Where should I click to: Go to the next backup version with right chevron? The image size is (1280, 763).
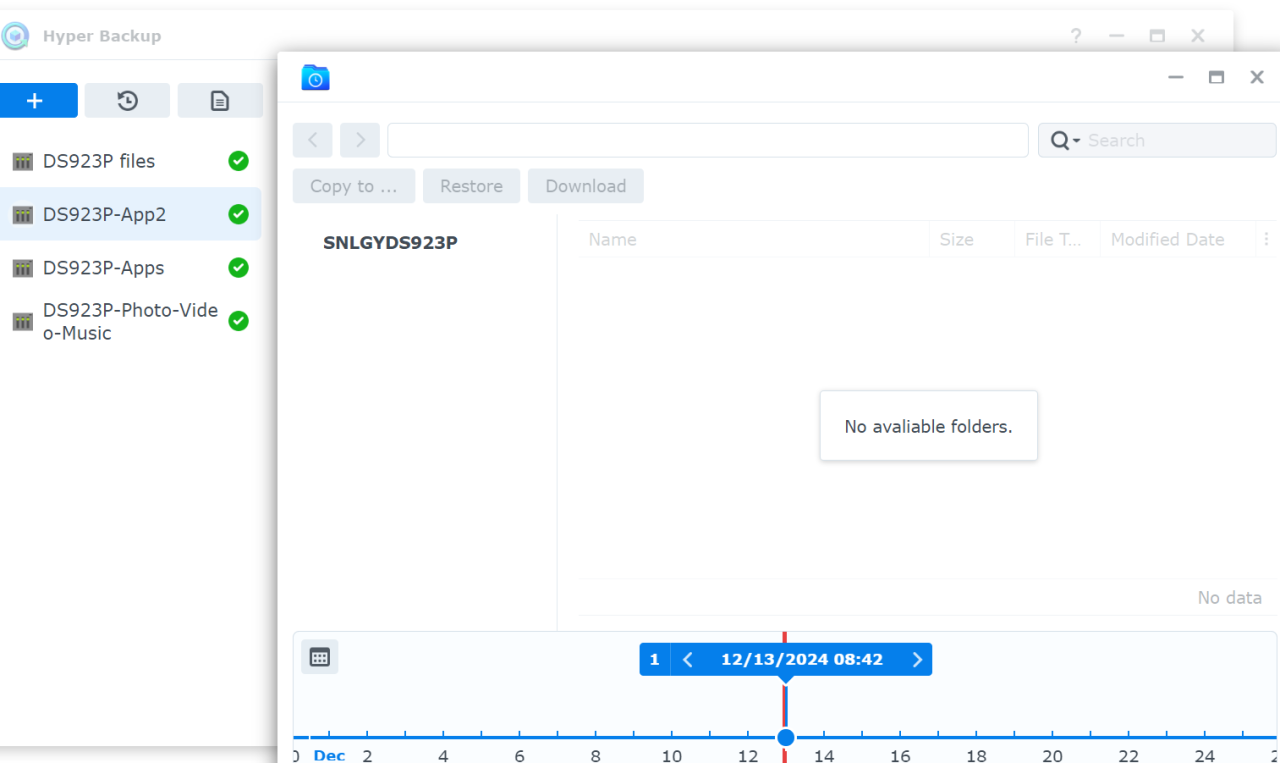point(917,658)
